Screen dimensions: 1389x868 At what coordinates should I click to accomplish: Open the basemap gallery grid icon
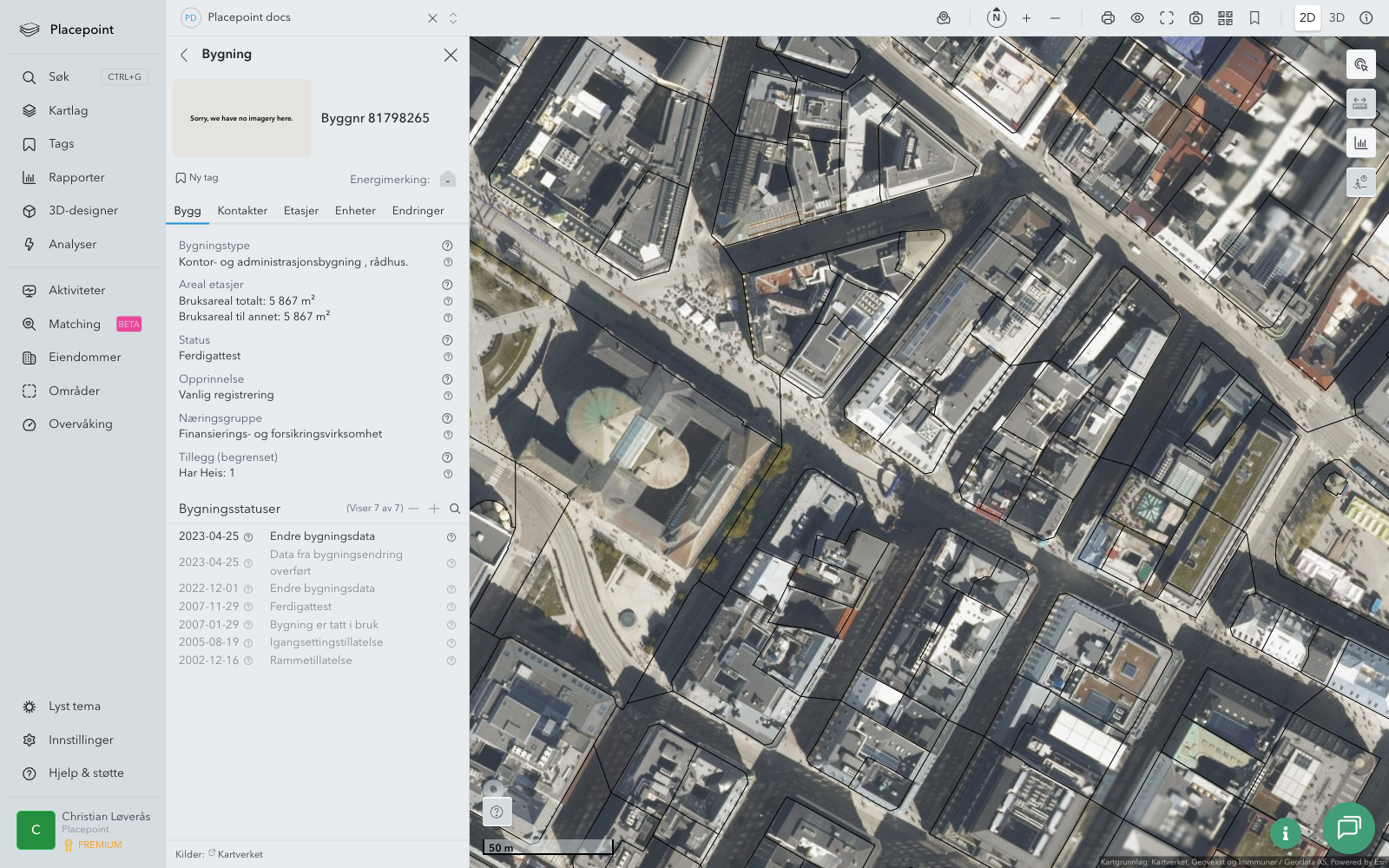pos(1225,18)
